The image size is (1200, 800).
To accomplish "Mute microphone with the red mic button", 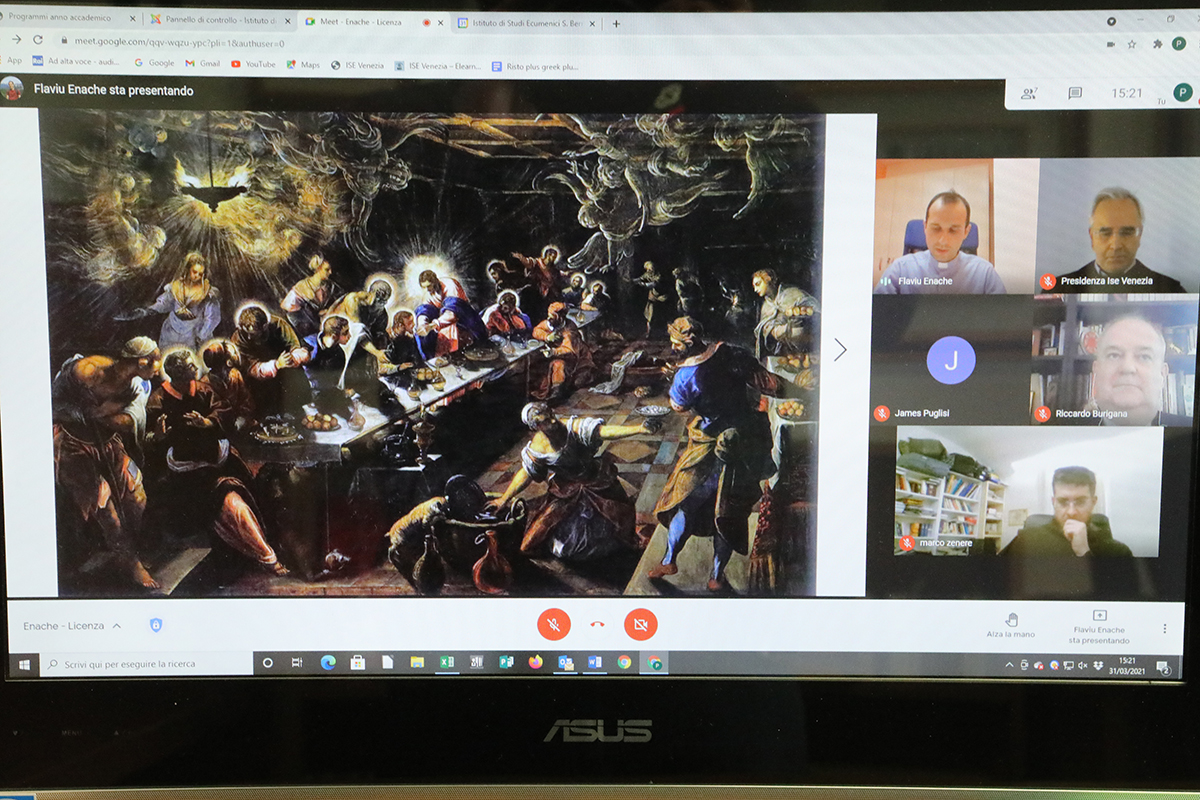I will click(x=554, y=625).
